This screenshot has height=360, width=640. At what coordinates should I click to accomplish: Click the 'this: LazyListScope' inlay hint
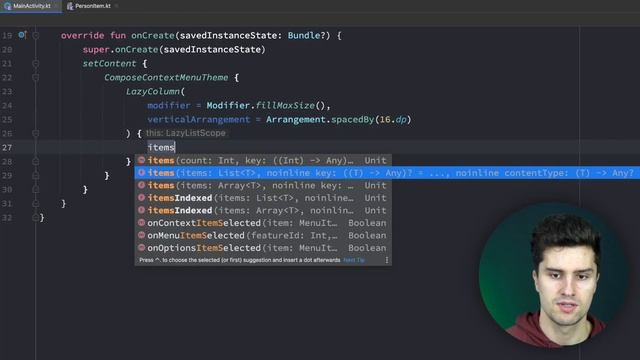coord(186,133)
